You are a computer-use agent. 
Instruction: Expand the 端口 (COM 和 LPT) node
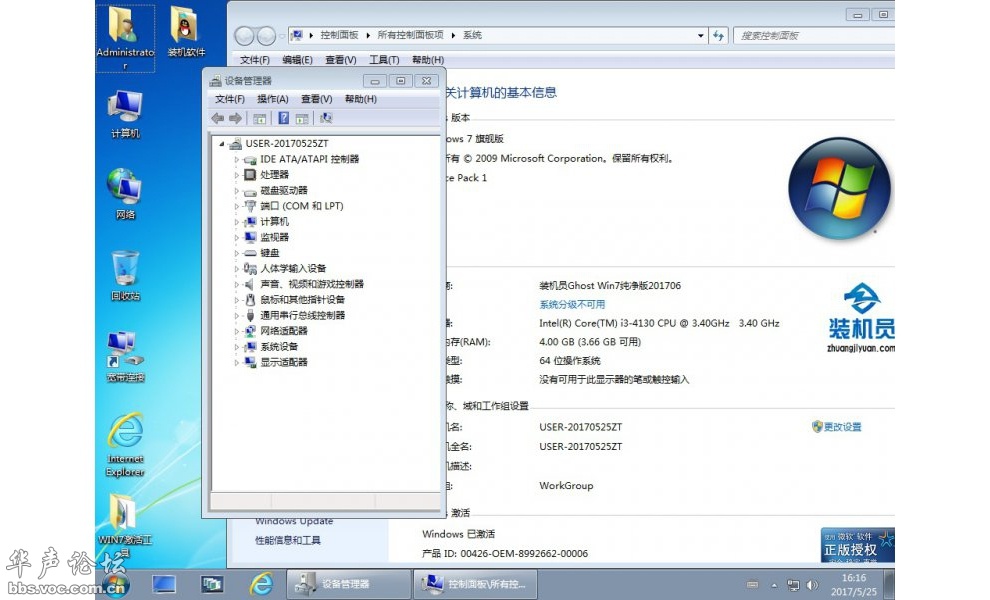[237, 207]
